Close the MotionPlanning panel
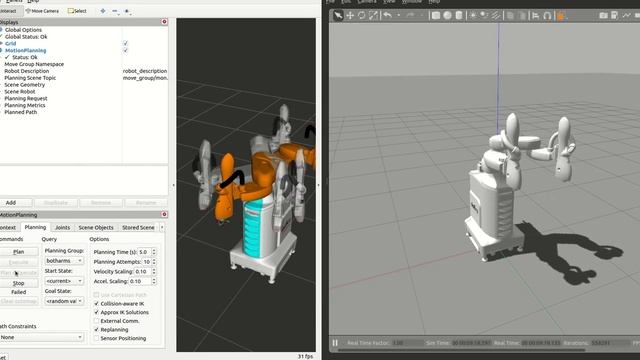Screen dimensions: 640x360 (164, 214)
